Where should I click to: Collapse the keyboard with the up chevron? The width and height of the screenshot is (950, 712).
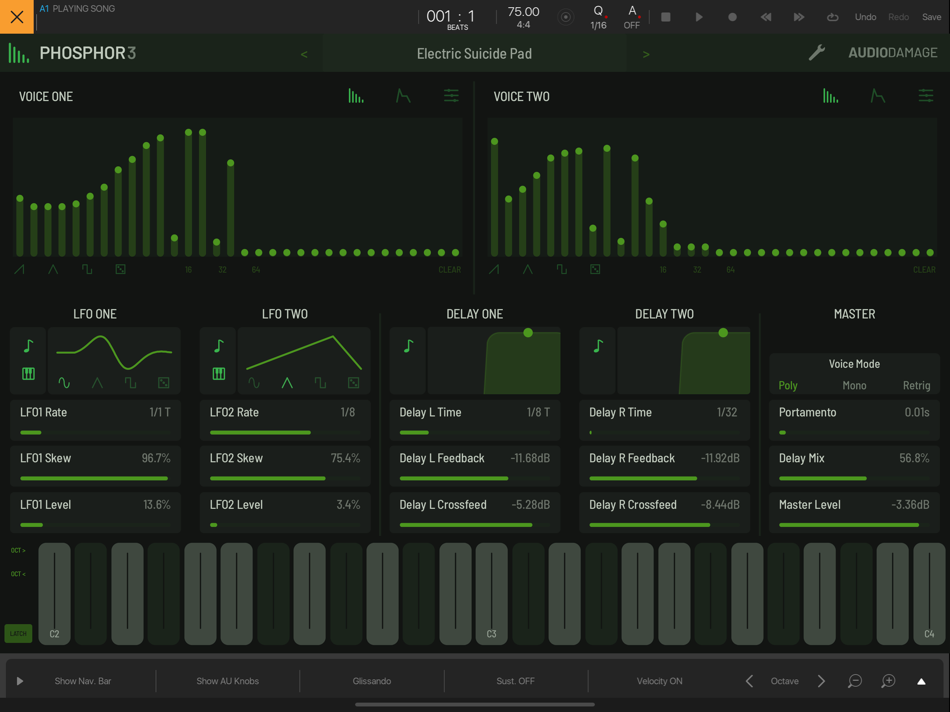(921, 681)
